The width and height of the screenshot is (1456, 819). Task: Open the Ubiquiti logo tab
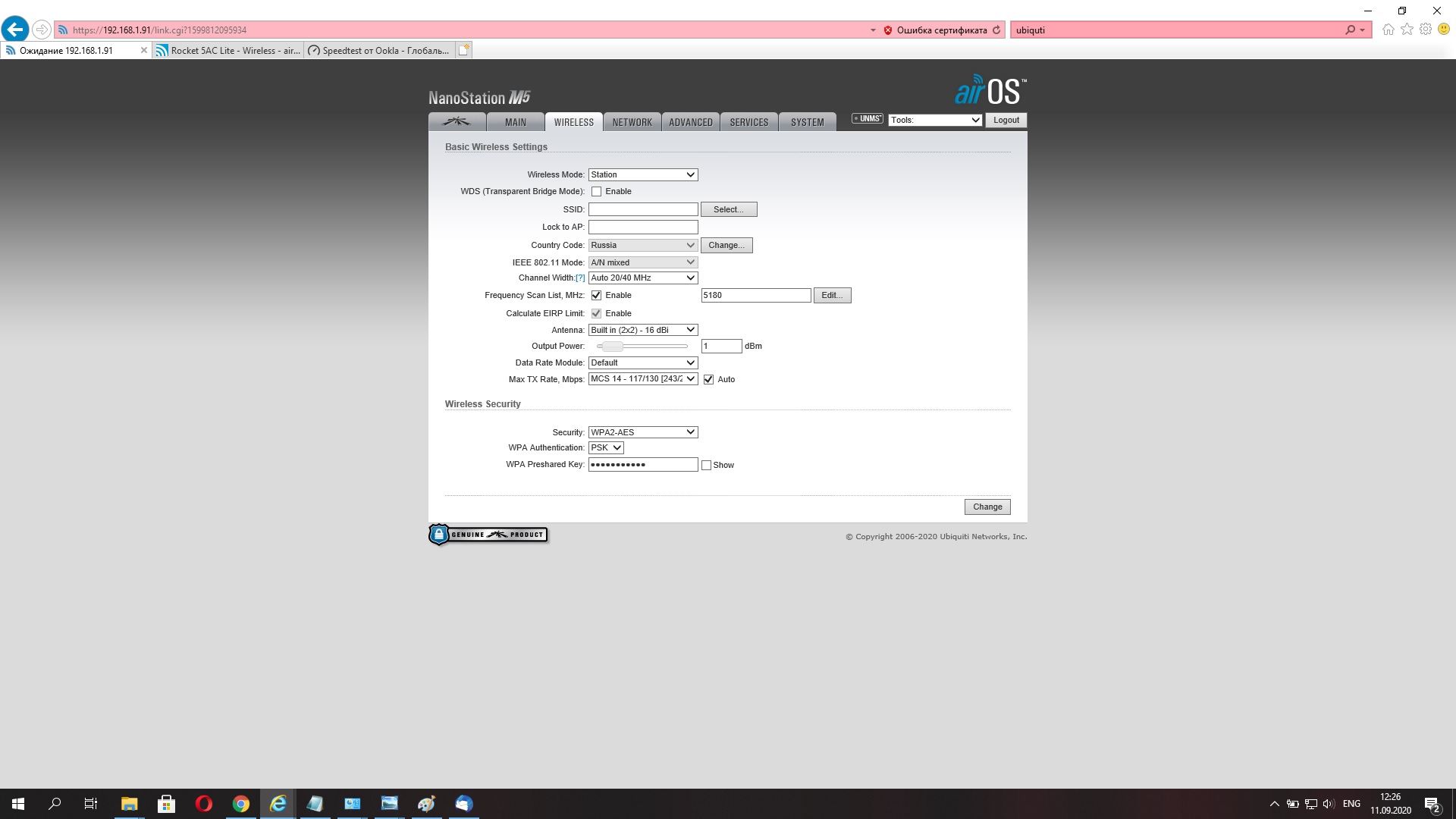tap(457, 122)
